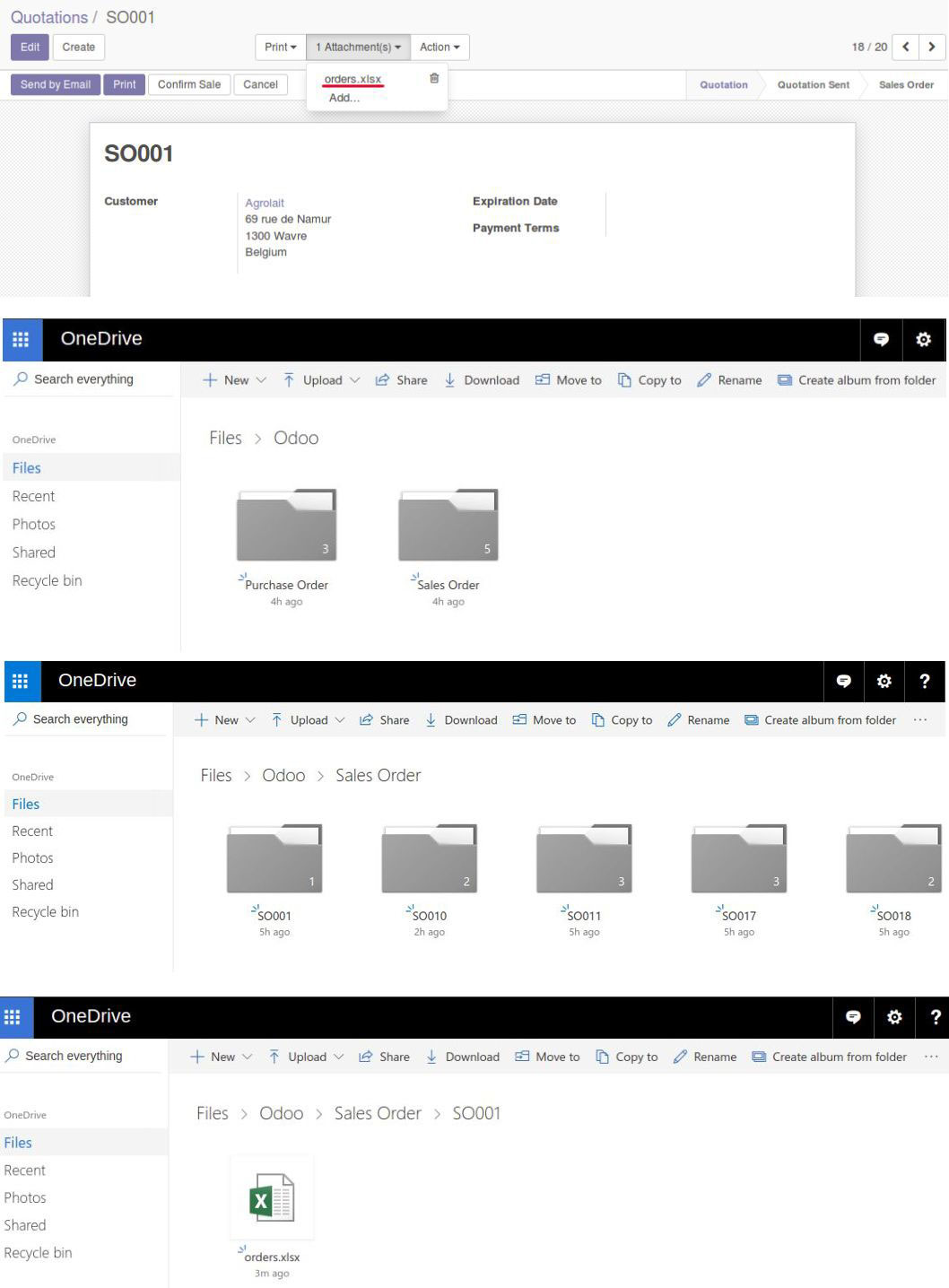Image resolution: width=949 pixels, height=1288 pixels.
Task: Click the Confirm Sale button
Action: tap(188, 84)
